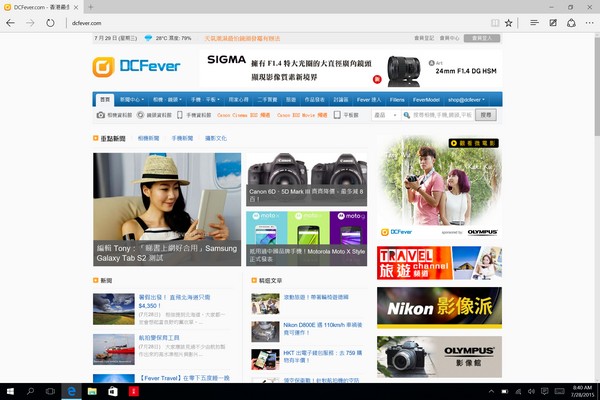Image resolution: width=600 pixels, height=400 pixels.
Task: Open the Travel channel banner
Action: click(x=439, y=263)
